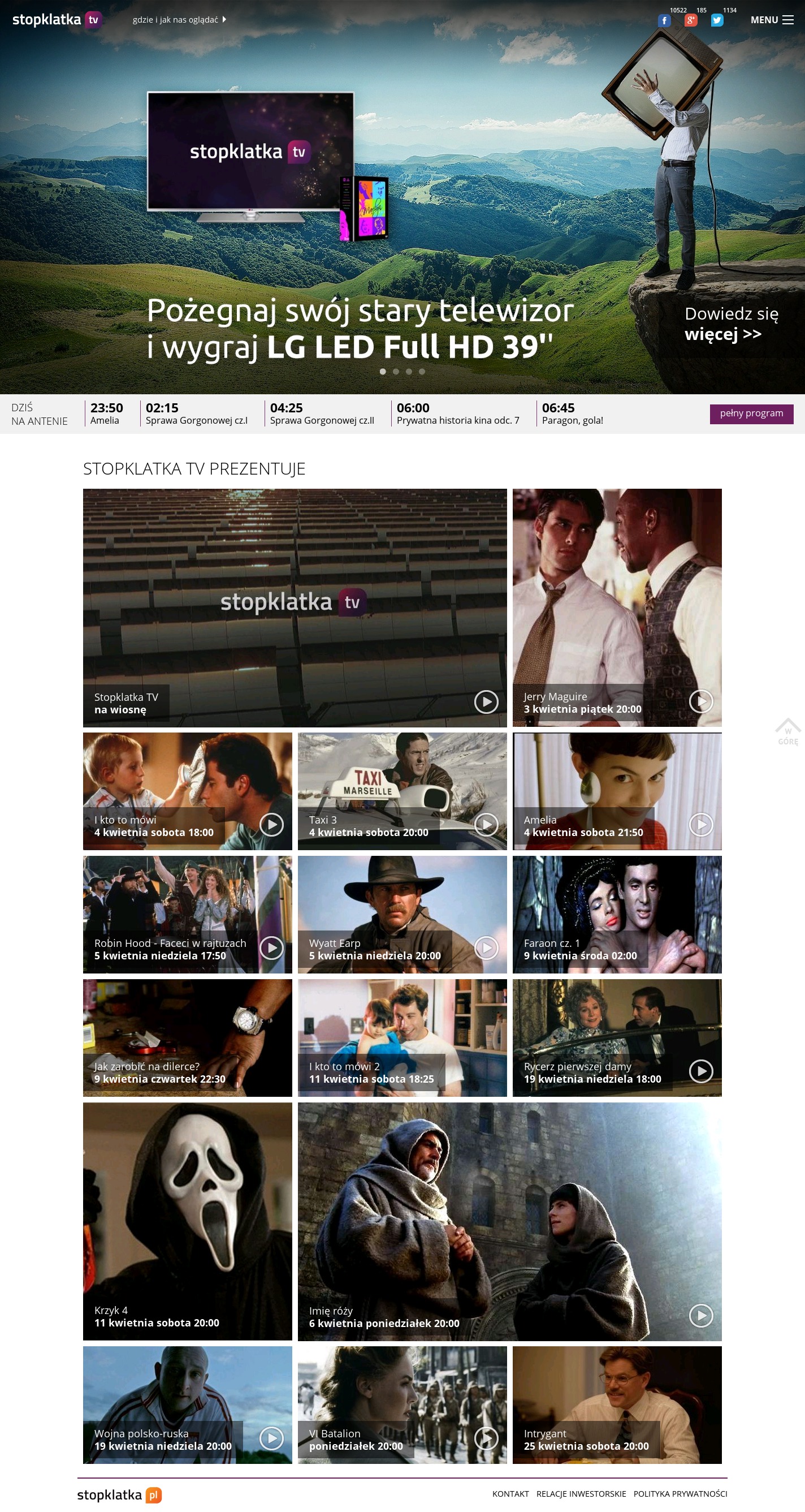Click the Google Plus icon
Viewport: 805px width, 1512px height.
pos(691,20)
